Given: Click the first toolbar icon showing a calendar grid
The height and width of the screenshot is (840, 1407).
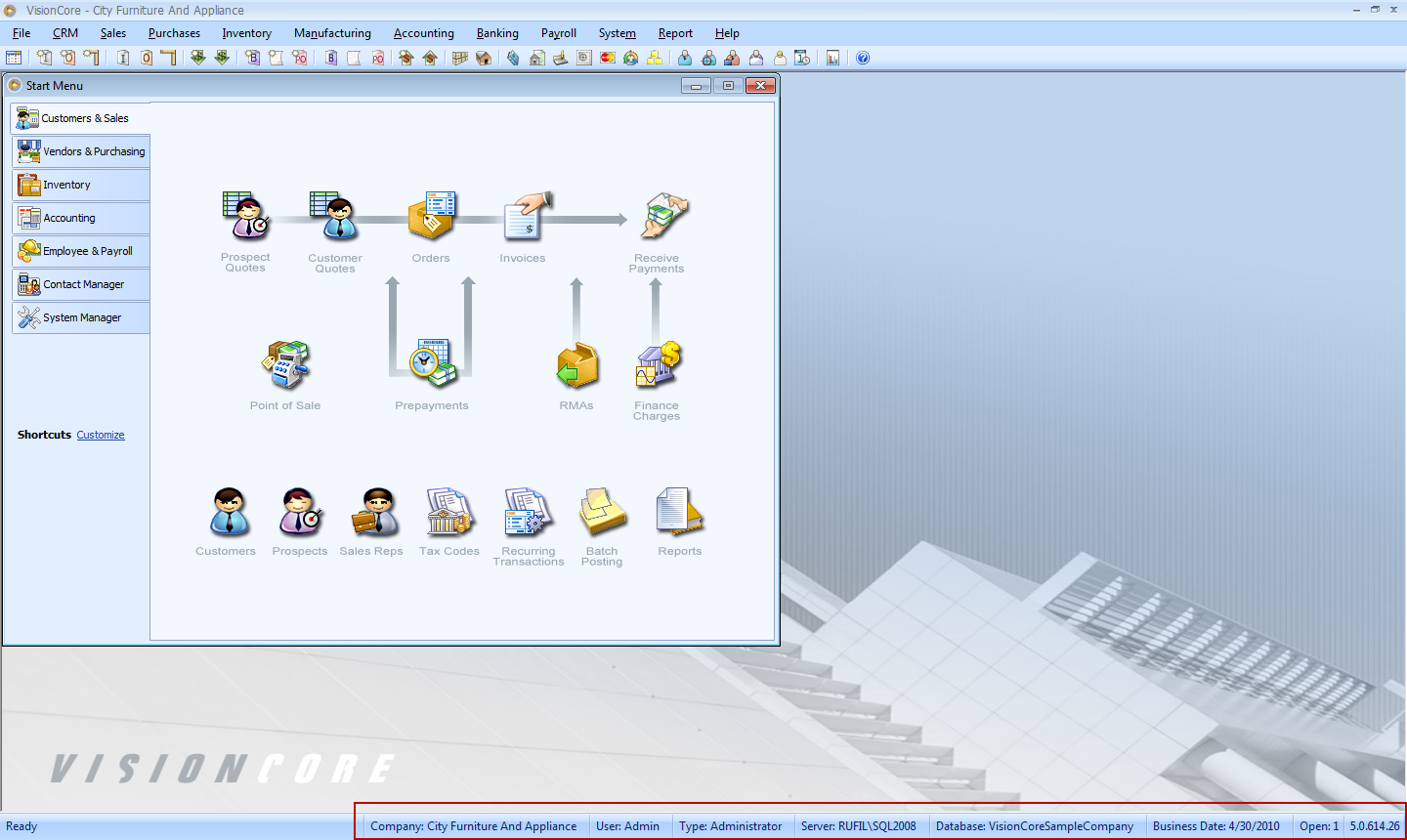Looking at the screenshot, I should [13, 58].
